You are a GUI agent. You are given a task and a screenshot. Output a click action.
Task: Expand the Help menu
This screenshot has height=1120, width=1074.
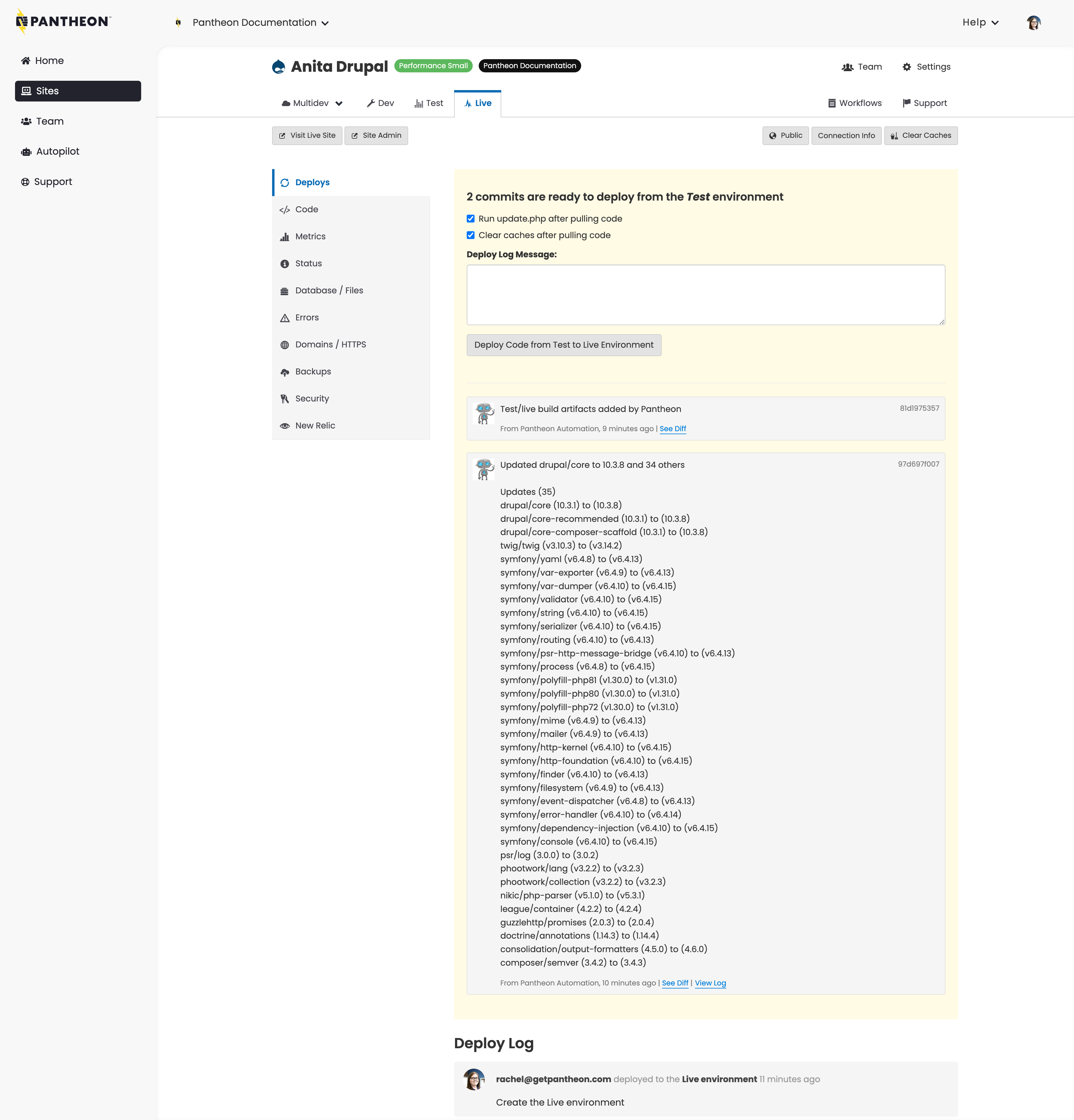point(980,22)
